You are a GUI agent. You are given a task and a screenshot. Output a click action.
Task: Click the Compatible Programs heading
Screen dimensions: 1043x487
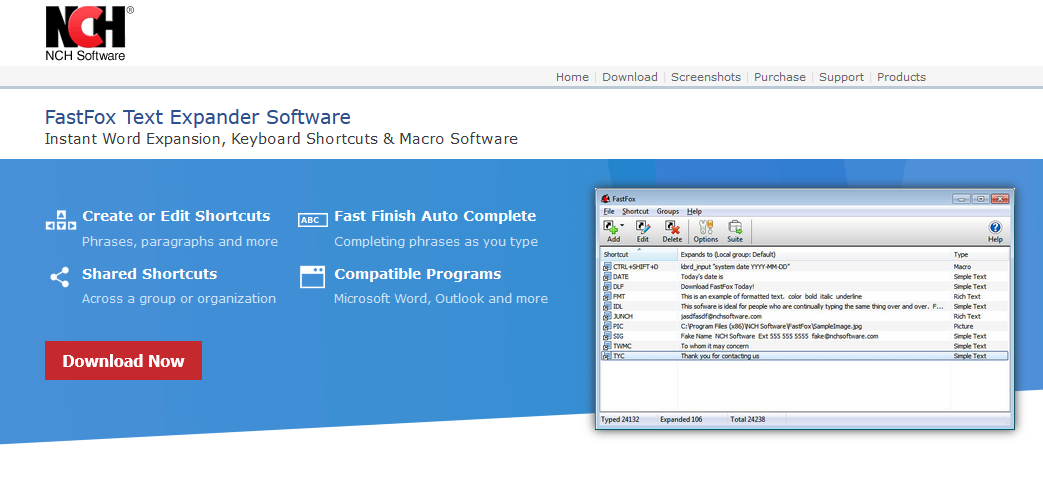coord(418,274)
